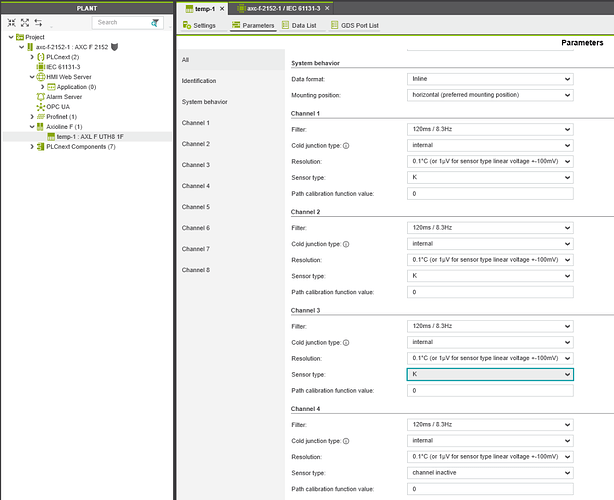Open the Data format dropdown

point(489,78)
